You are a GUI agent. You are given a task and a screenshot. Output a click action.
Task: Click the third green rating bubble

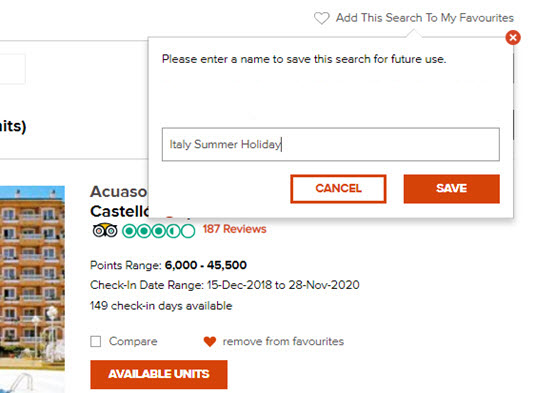click(158, 231)
